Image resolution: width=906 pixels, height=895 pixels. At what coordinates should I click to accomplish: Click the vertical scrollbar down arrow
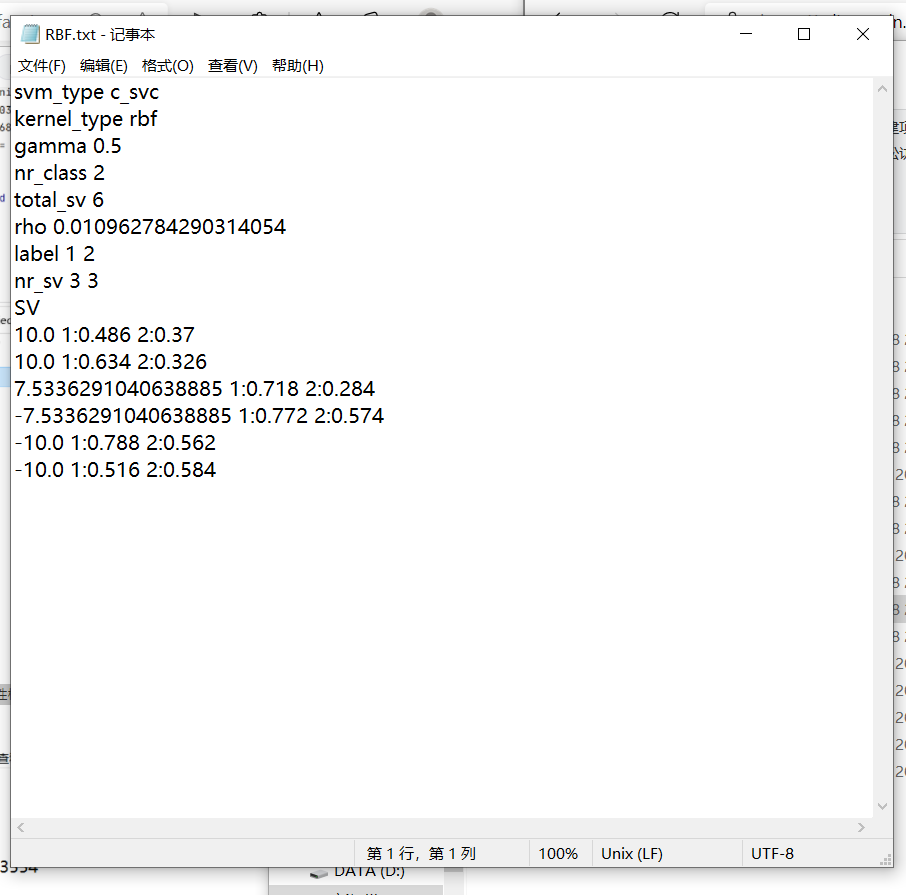pyautogui.click(x=882, y=806)
